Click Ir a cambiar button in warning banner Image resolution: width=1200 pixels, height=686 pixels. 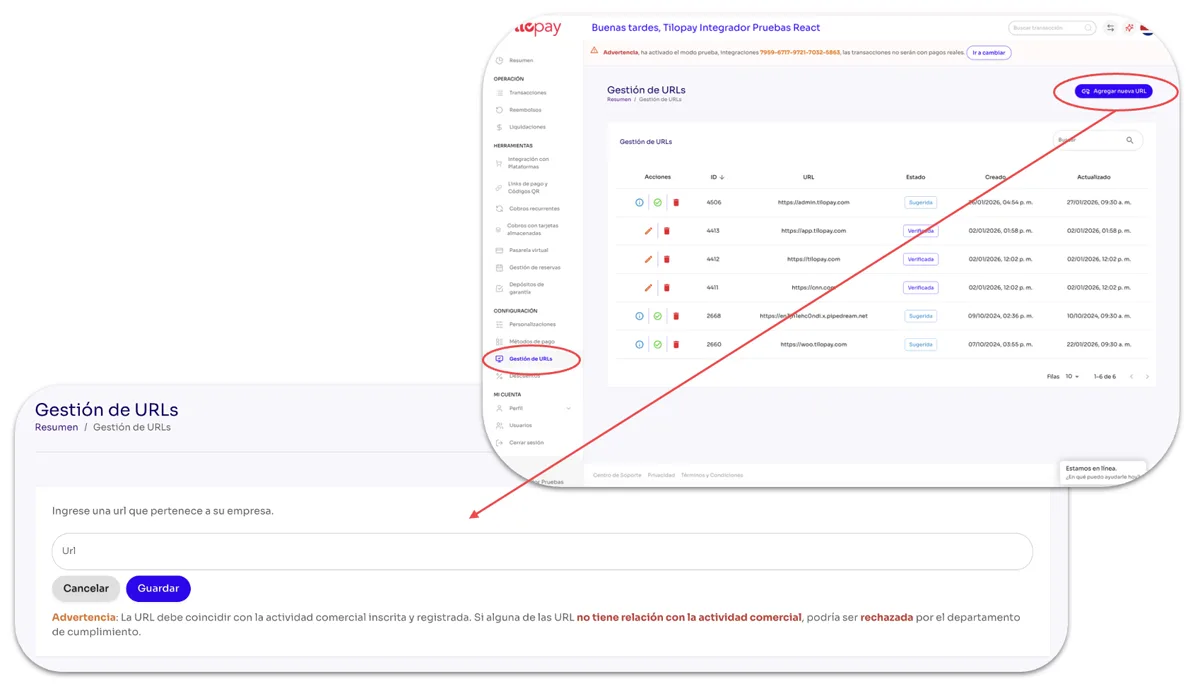tap(989, 52)
